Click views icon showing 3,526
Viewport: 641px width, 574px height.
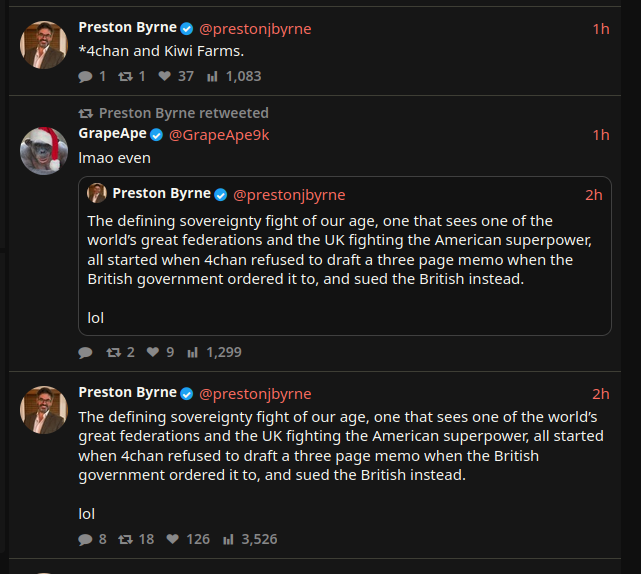point(228,539)
